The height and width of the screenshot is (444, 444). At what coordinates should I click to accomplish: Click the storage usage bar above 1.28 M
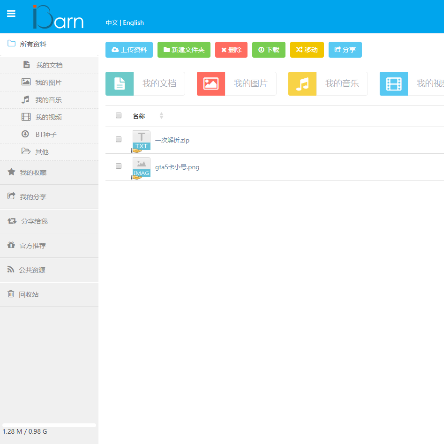coord(49,425)
